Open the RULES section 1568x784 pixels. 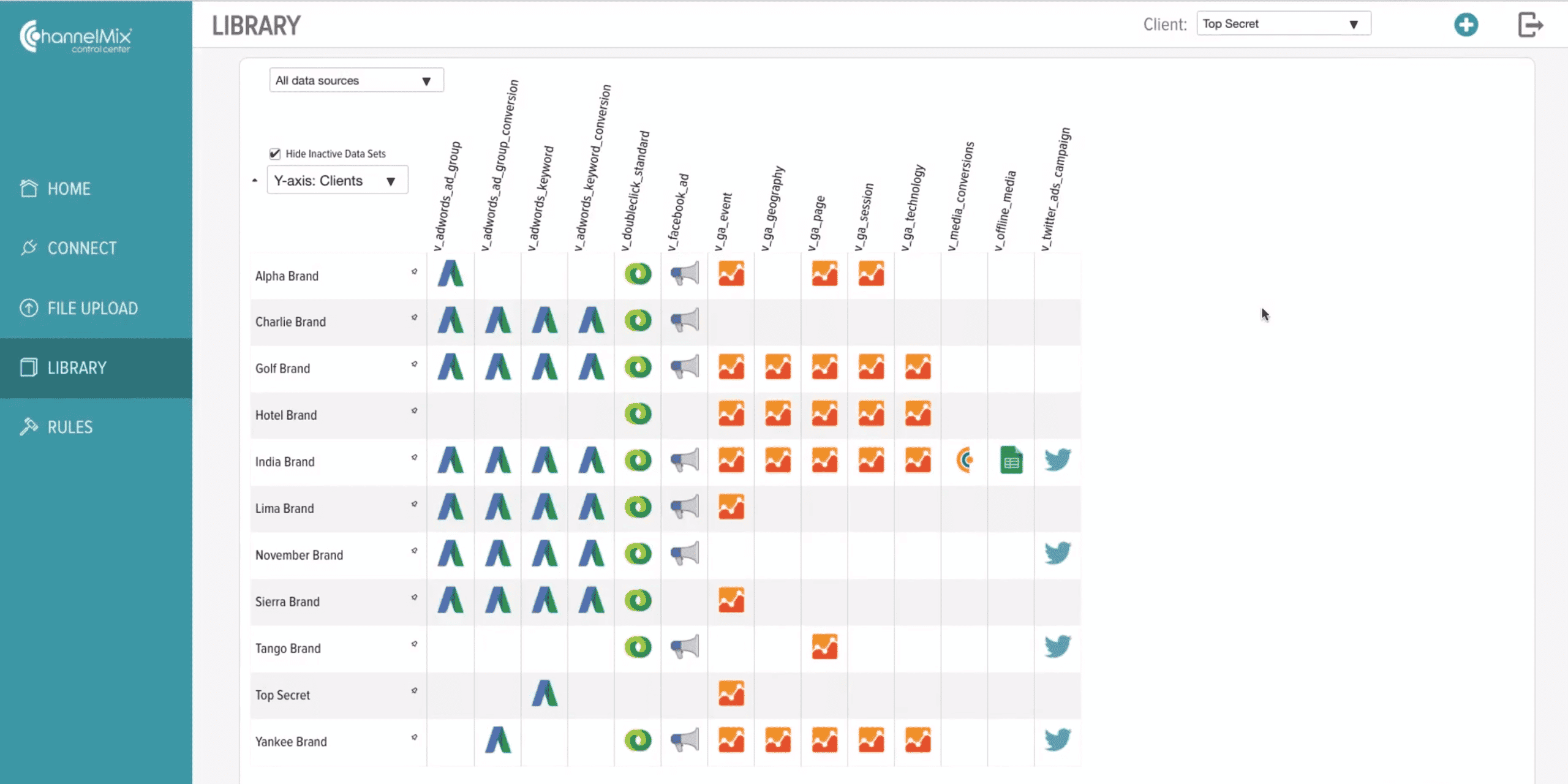click(56, 427)
